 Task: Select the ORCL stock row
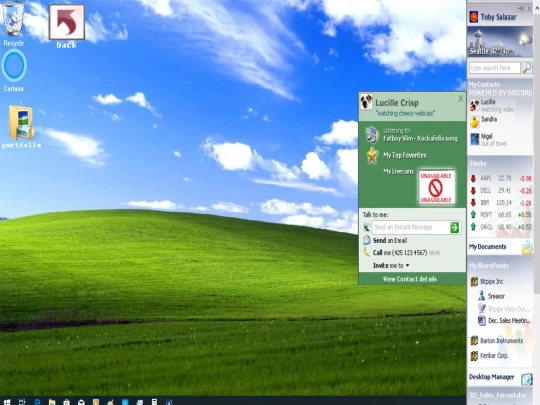point(501,227)
